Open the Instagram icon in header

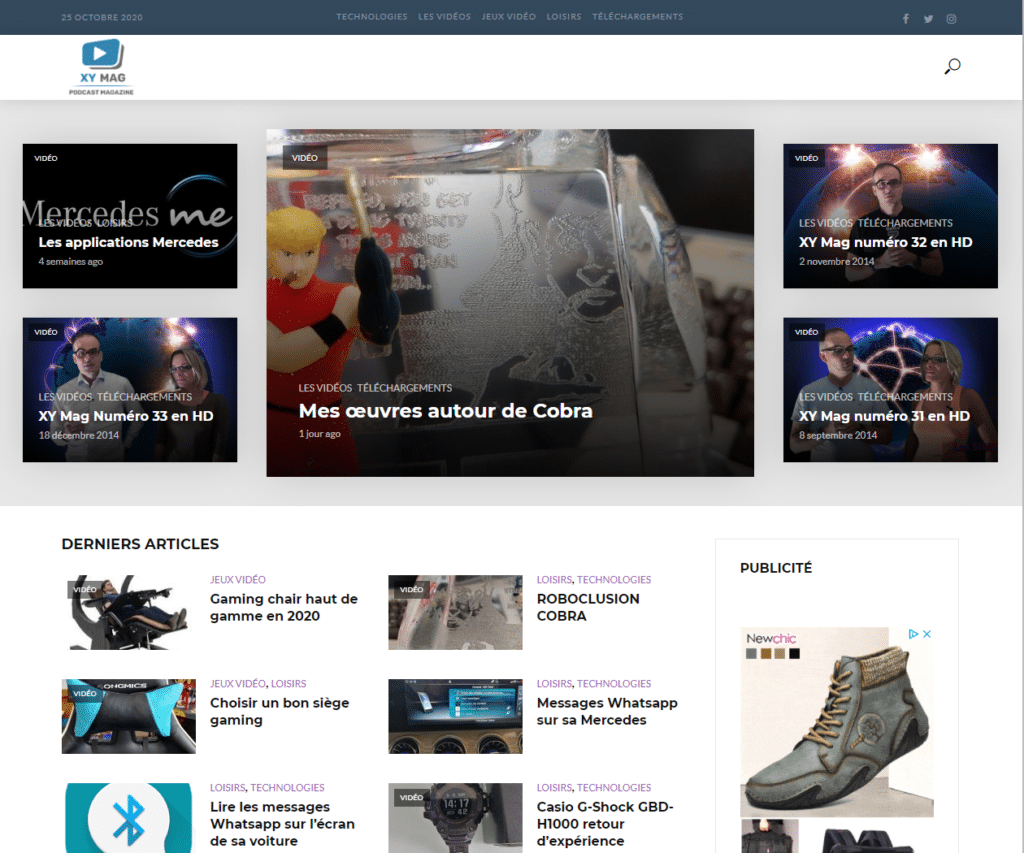[x=951, y=19]
